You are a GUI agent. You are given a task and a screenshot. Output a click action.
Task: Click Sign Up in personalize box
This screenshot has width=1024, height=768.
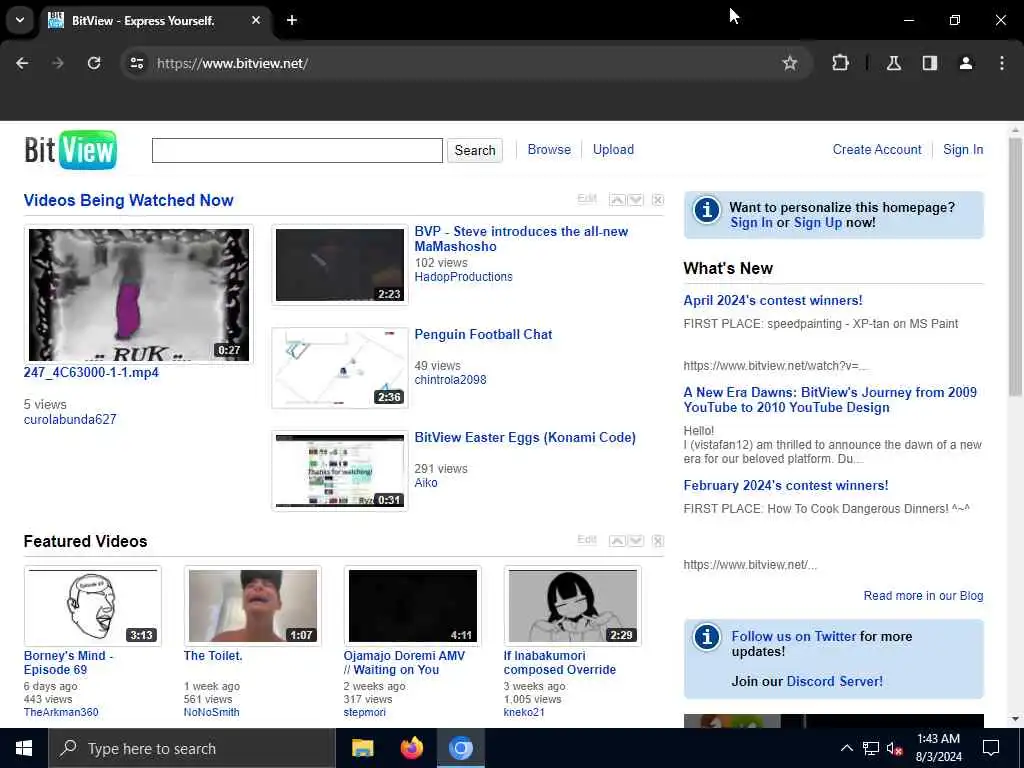818,223
